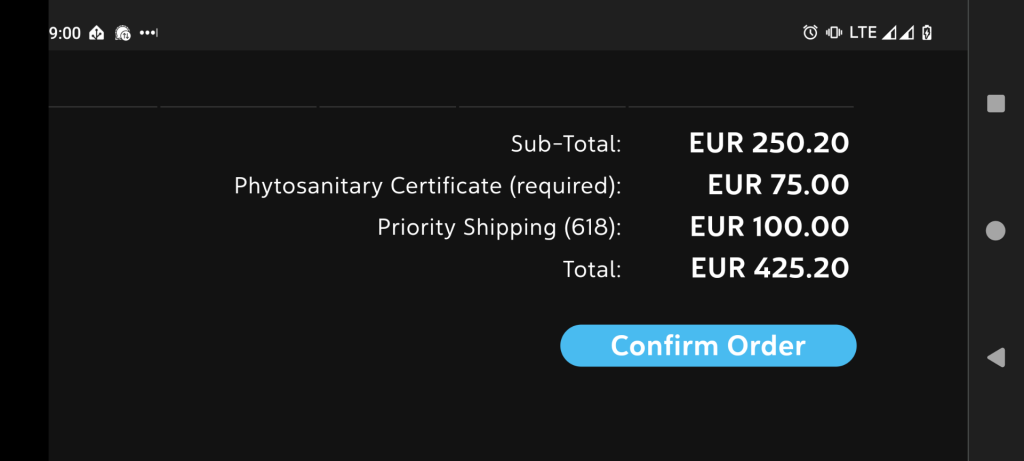Tap the Confirm Order button
This screenshot has height=461, width=1024.
(x=708, y=345)
